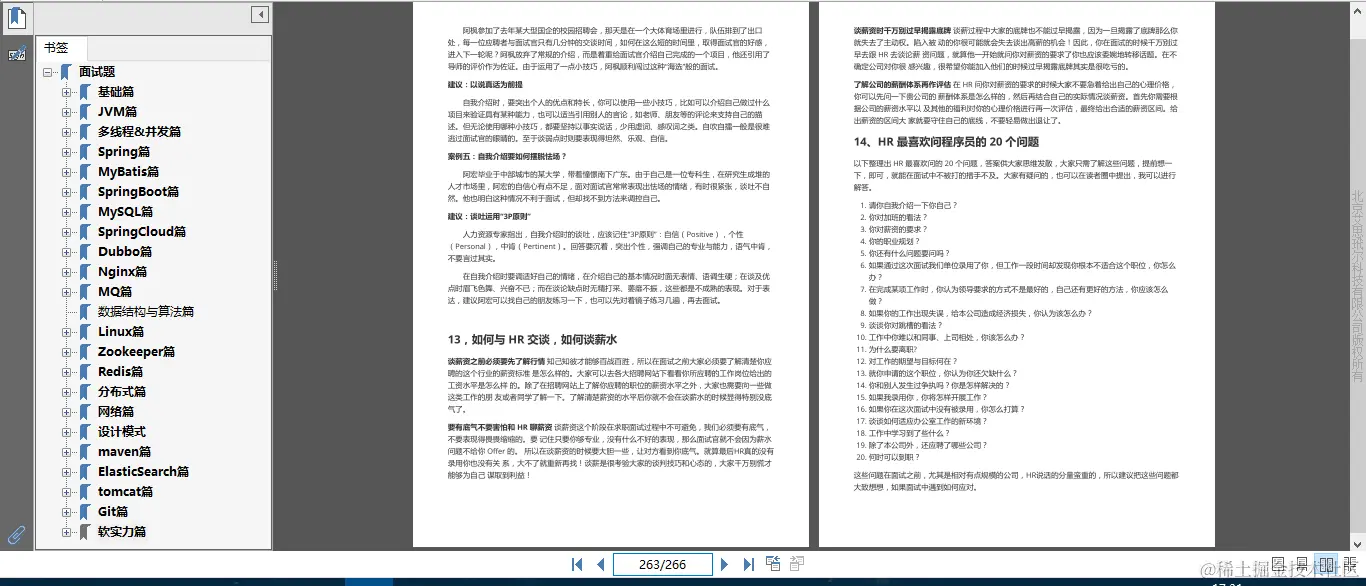Viewport: 1366px width, 586px height.
Task: Click list item 你的职业规划？
Action: (x=893, y=241)
